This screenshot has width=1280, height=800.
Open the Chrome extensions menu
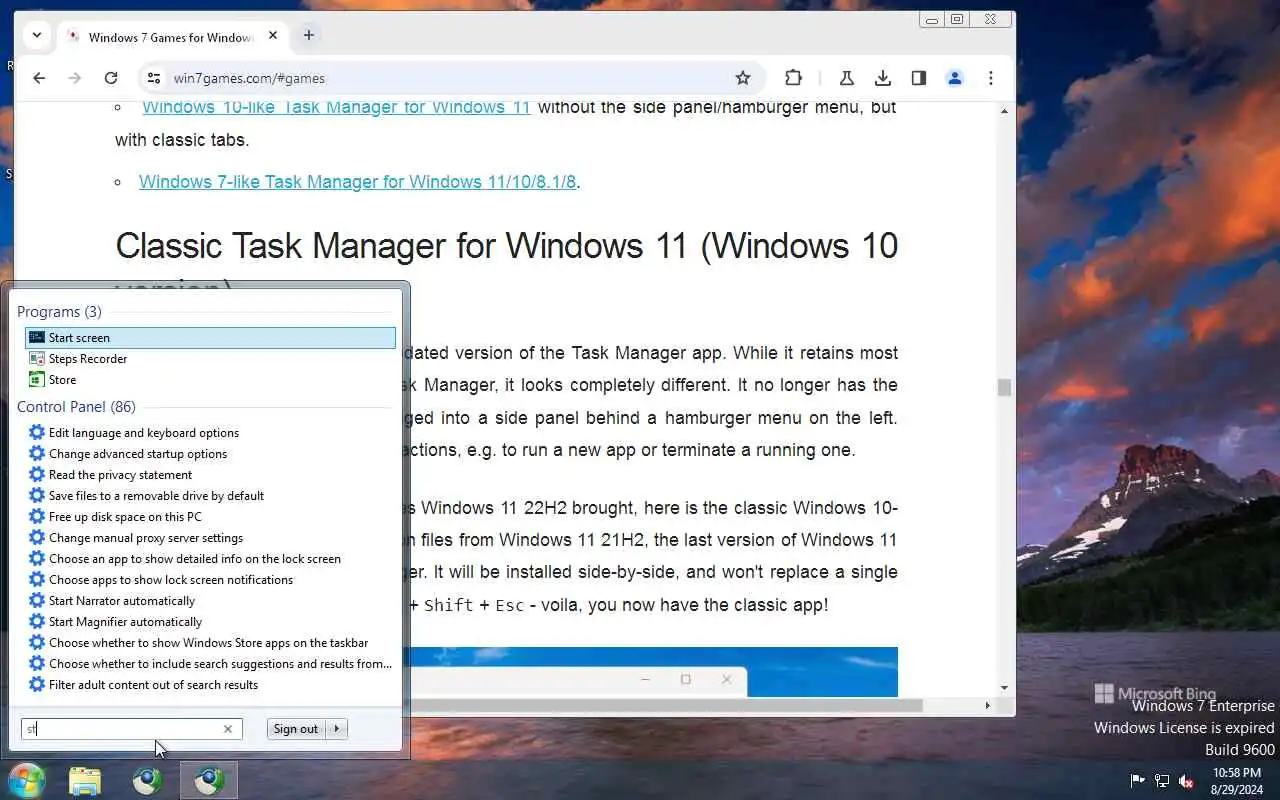tap(793, 78)
